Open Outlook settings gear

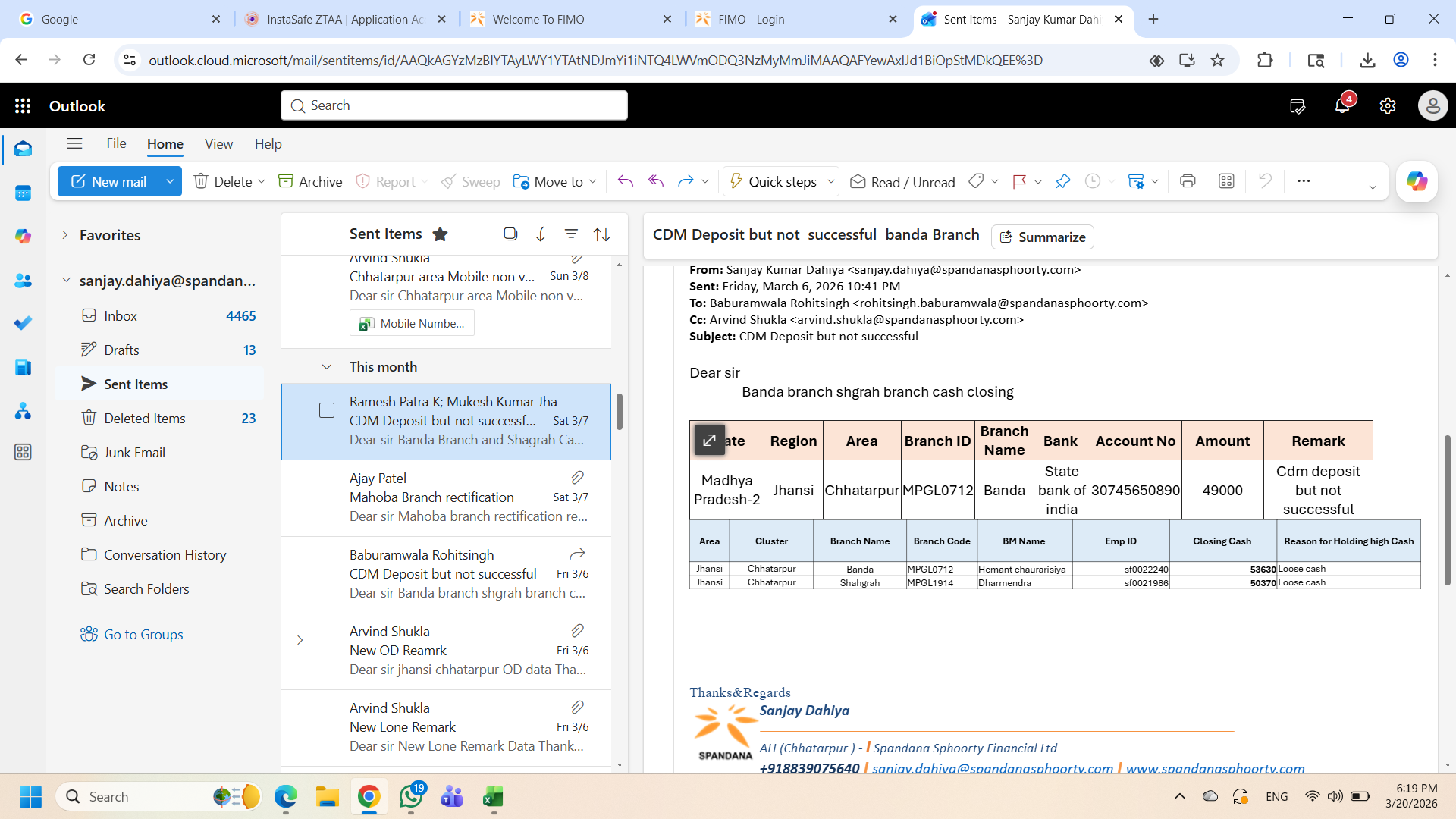pyautogui.click(x=1387, y=106)
